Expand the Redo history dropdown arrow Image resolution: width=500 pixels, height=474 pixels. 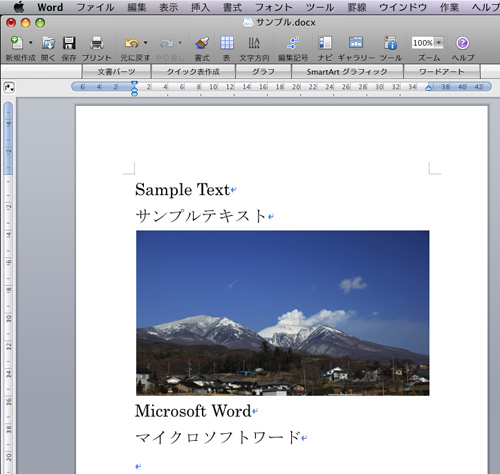pyautogui.click(x=180, y=43)
